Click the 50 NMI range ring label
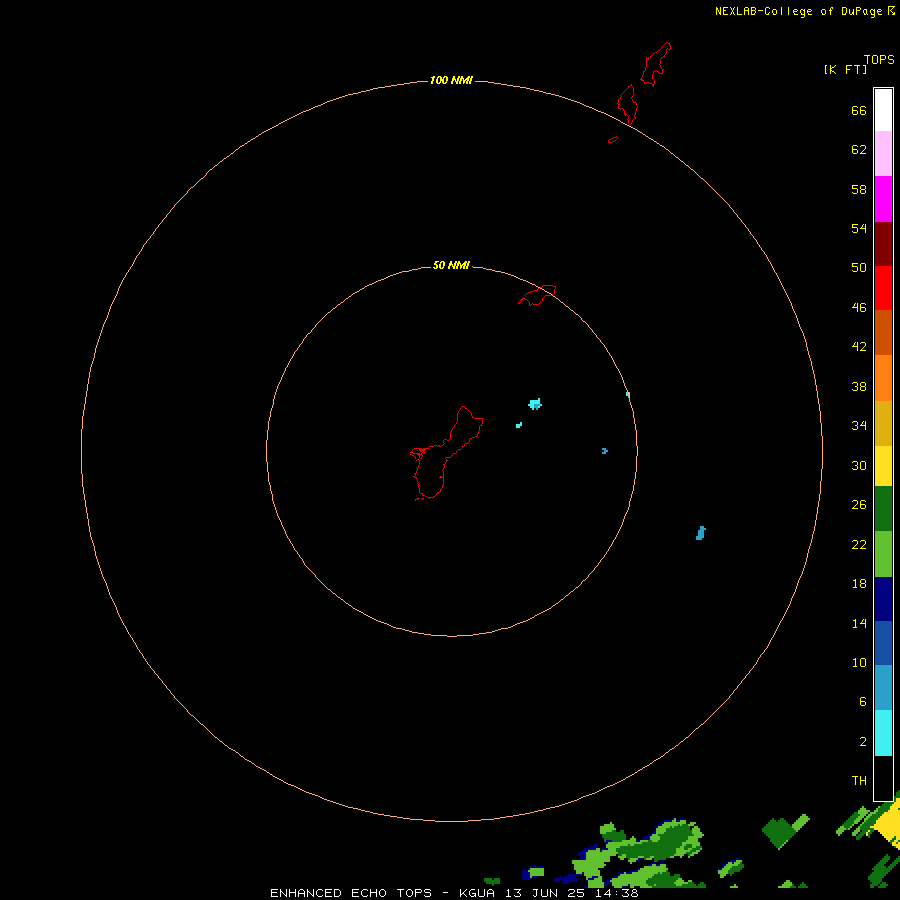Screen dimensions: 900x900 tap(451, 265)
